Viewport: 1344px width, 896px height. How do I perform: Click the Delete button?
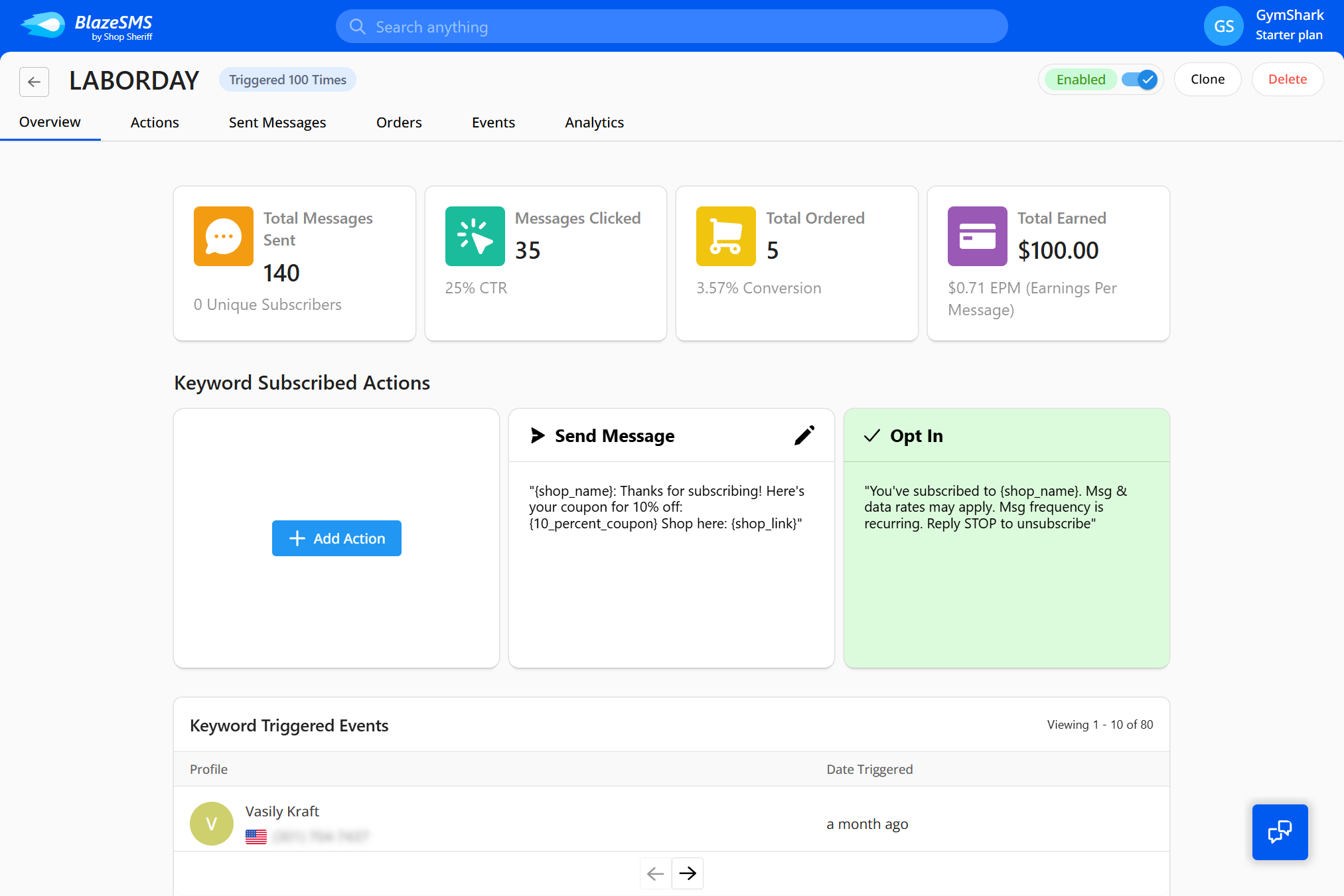[x=1287, y=80]
